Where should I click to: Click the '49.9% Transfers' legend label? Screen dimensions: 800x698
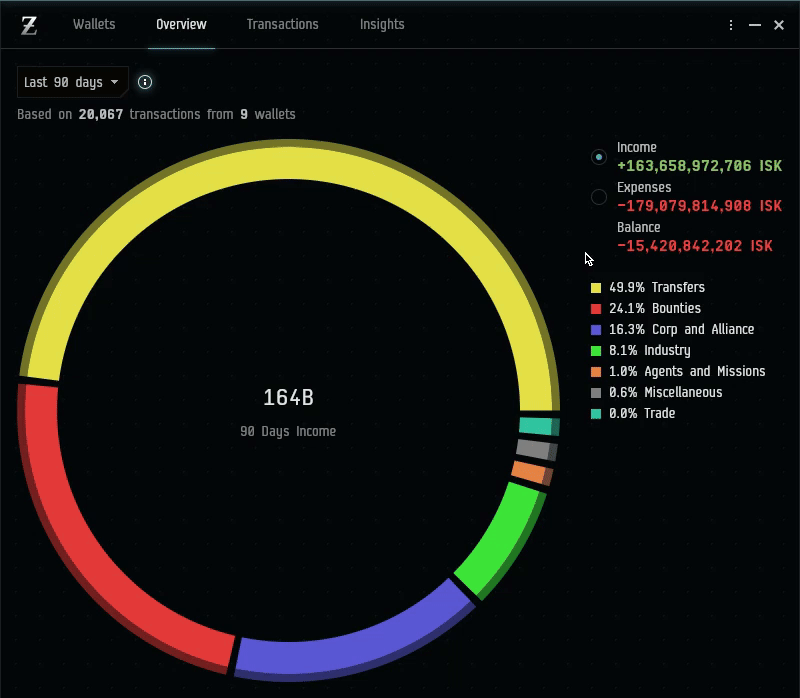pyautogui.click(x=657, y=287)
